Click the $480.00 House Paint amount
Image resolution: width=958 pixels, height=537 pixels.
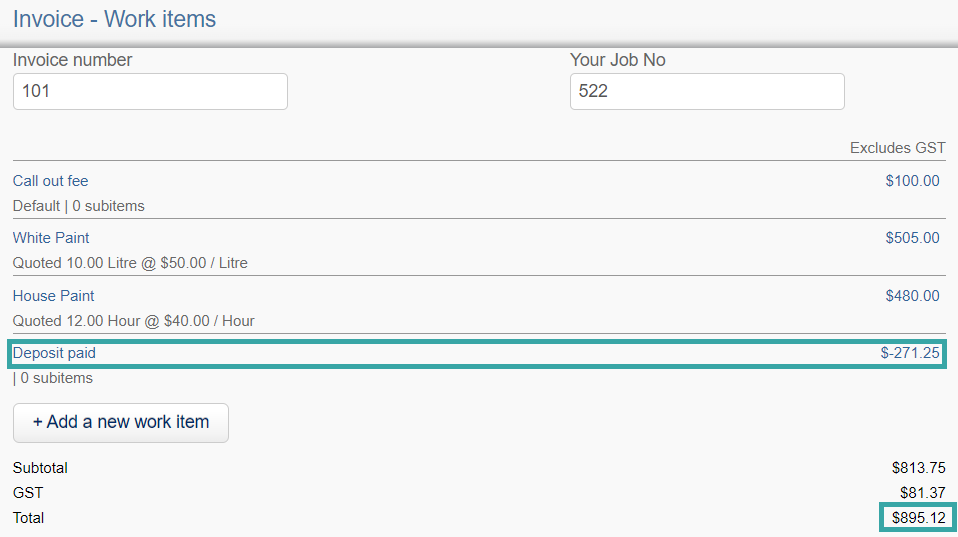coord(912,296)
